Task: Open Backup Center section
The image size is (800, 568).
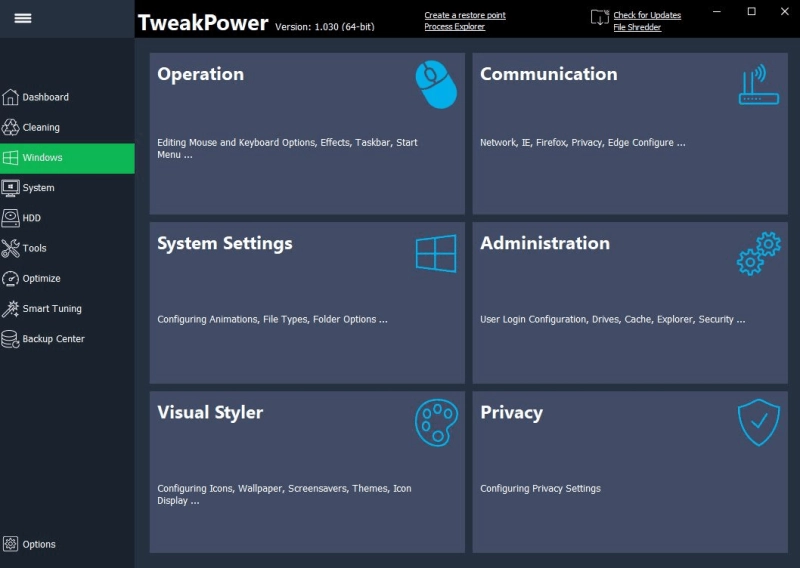Action: pyautogui.click(x=67, y=339)
